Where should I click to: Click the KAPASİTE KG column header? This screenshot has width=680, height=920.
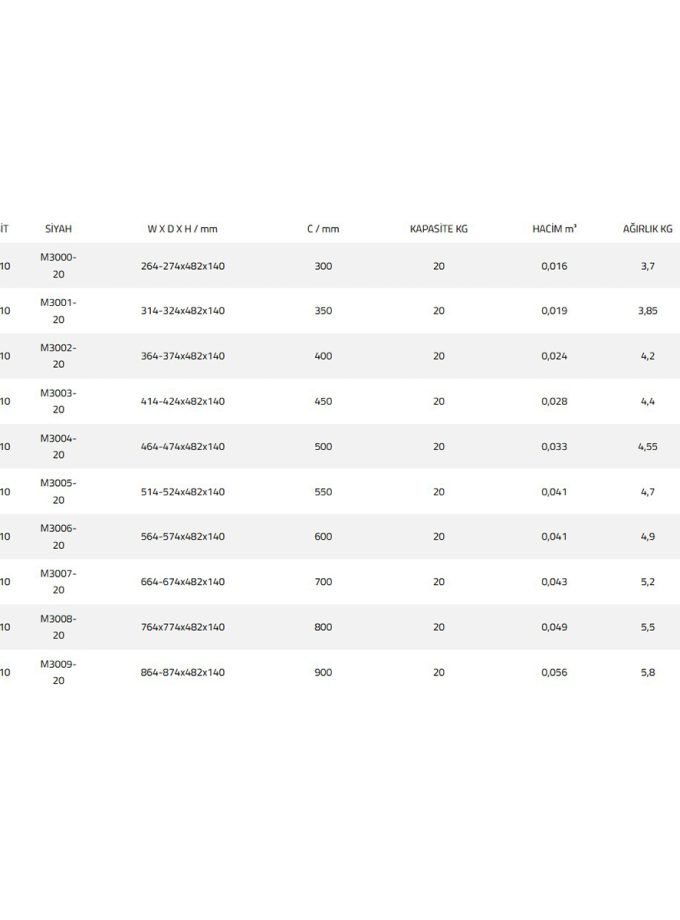[439, 229]
